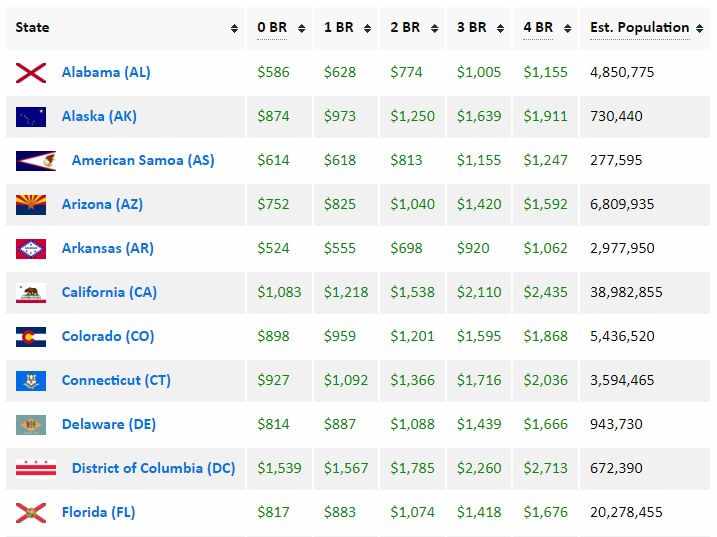Click the American Samoa flag icon
This screenshot has height=537, width=717.
coord(35,160)
